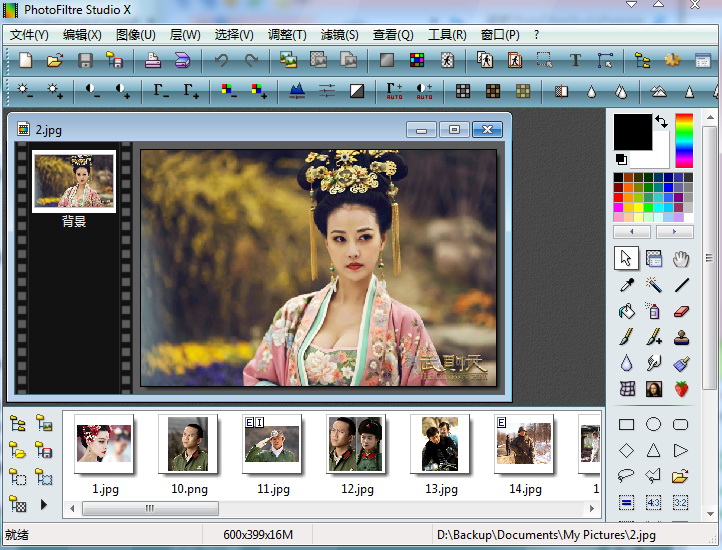Click the Undo arrow in toolbar
The height and width of the screenshot is (550, 722).
point(221,60)
